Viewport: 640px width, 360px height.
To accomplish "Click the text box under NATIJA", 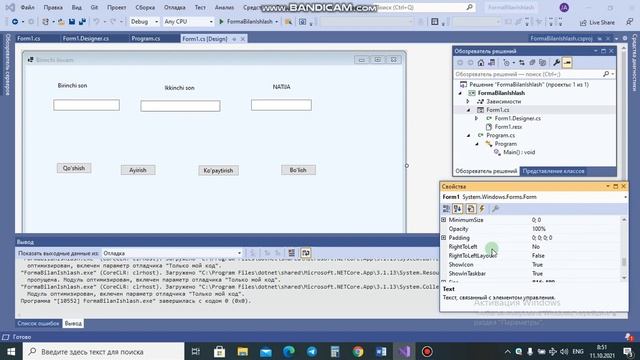I will pos(281,105).
